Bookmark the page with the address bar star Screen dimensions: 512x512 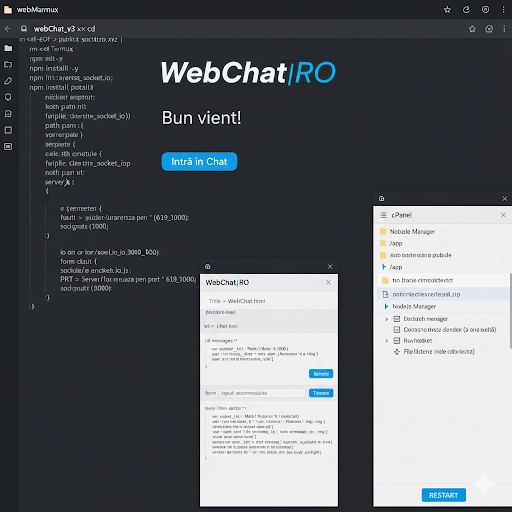coord(472,29)
